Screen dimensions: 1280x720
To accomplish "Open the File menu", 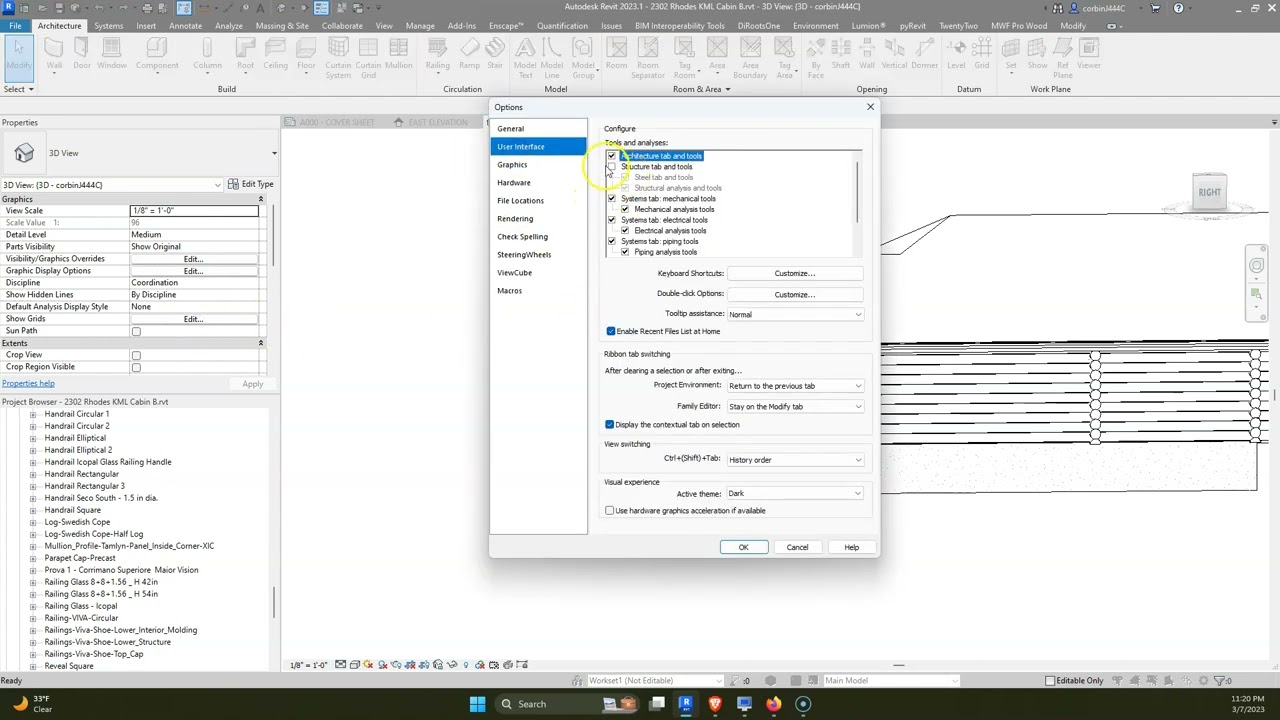I will click(15, 26).
